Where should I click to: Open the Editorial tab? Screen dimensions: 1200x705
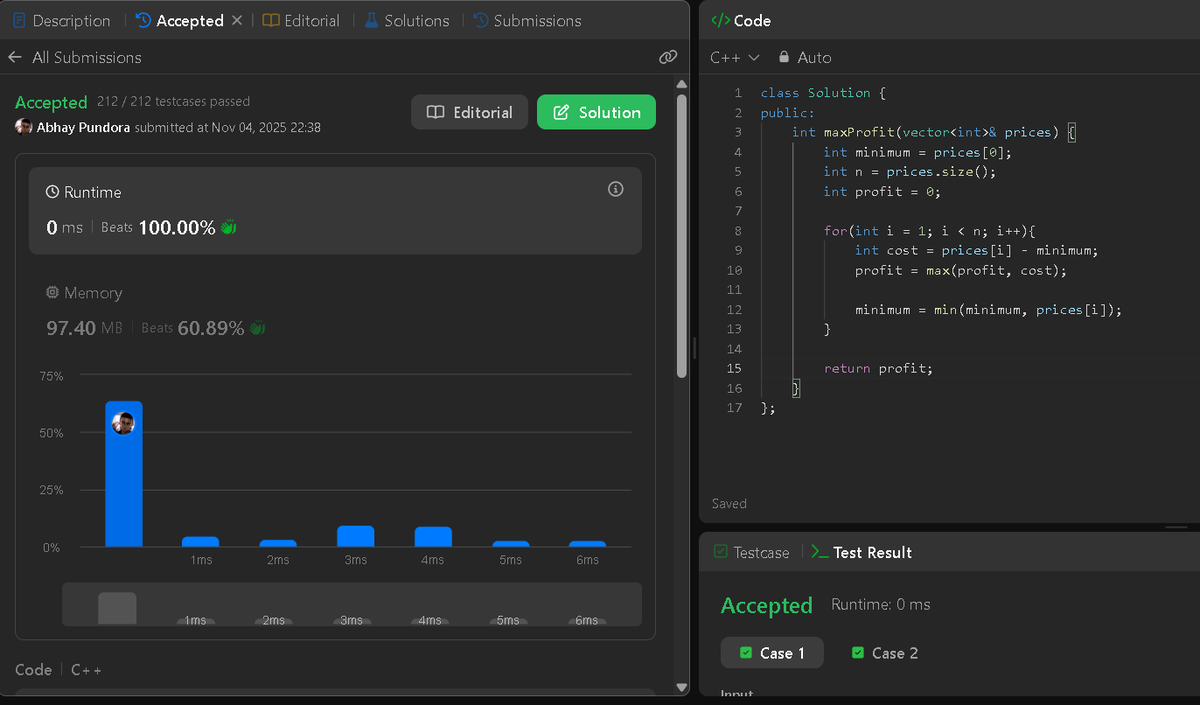[301, 20]
